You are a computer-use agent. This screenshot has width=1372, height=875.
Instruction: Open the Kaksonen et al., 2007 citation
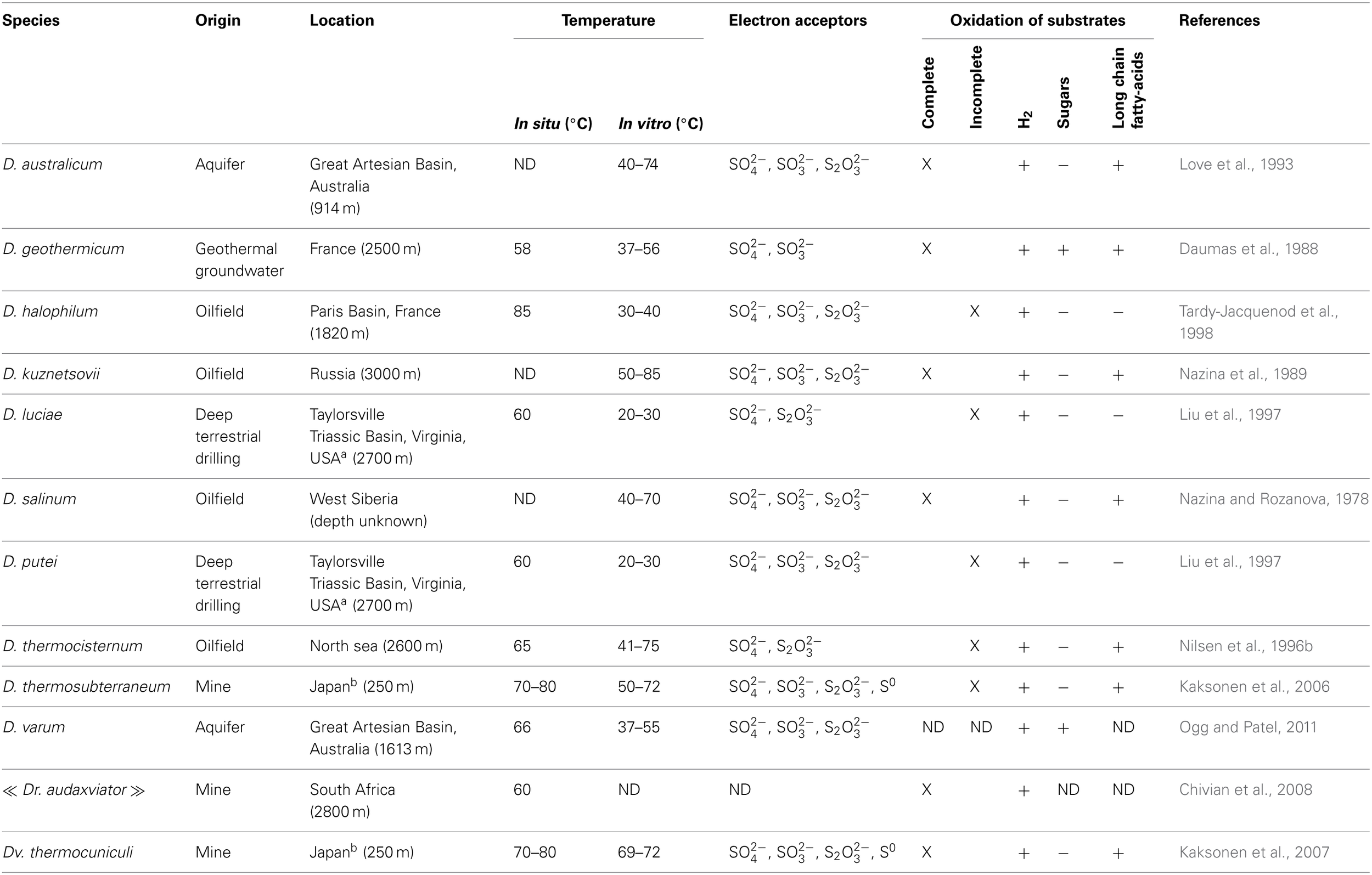click(1254, 852)
